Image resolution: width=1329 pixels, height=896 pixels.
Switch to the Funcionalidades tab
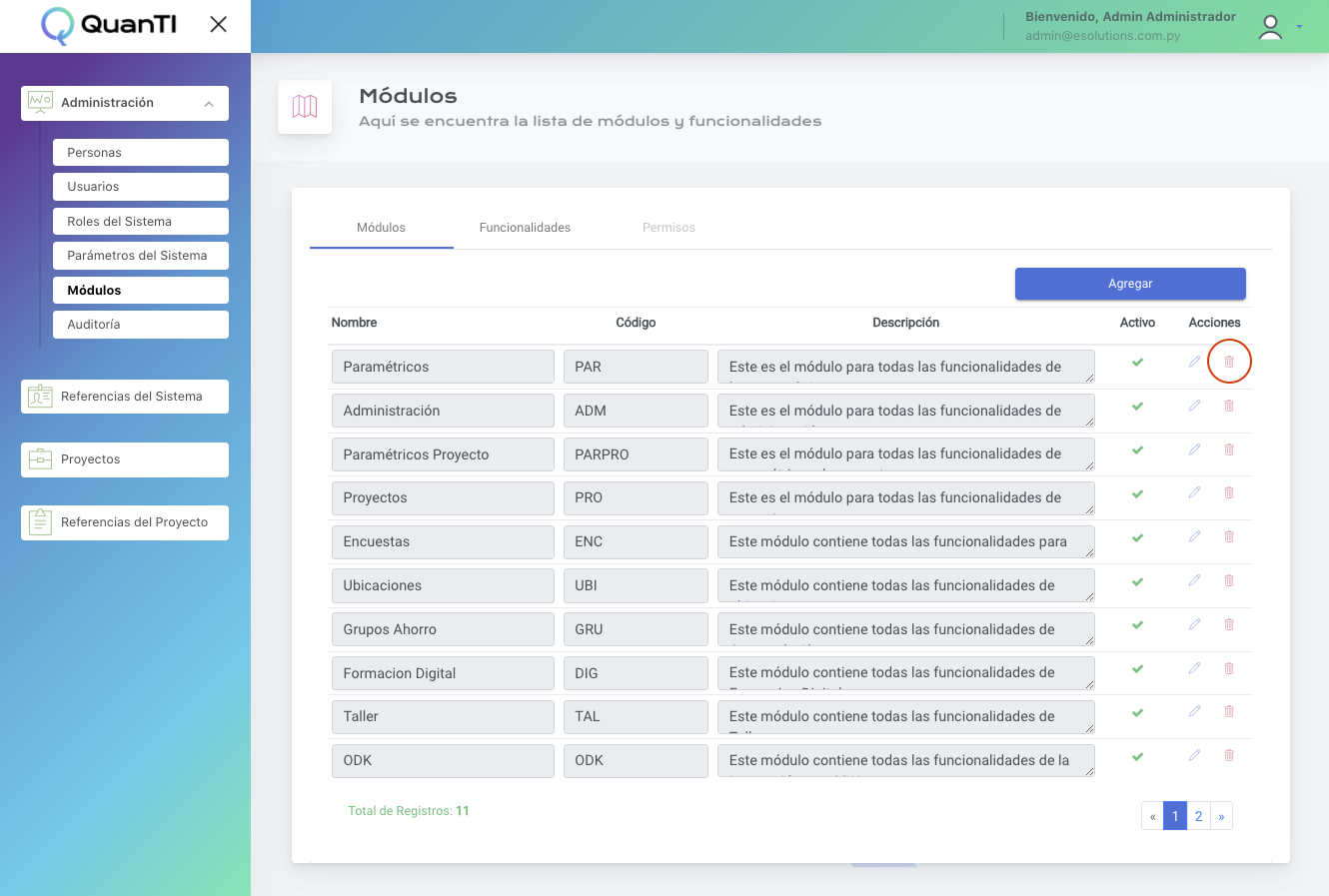(525, 228)
